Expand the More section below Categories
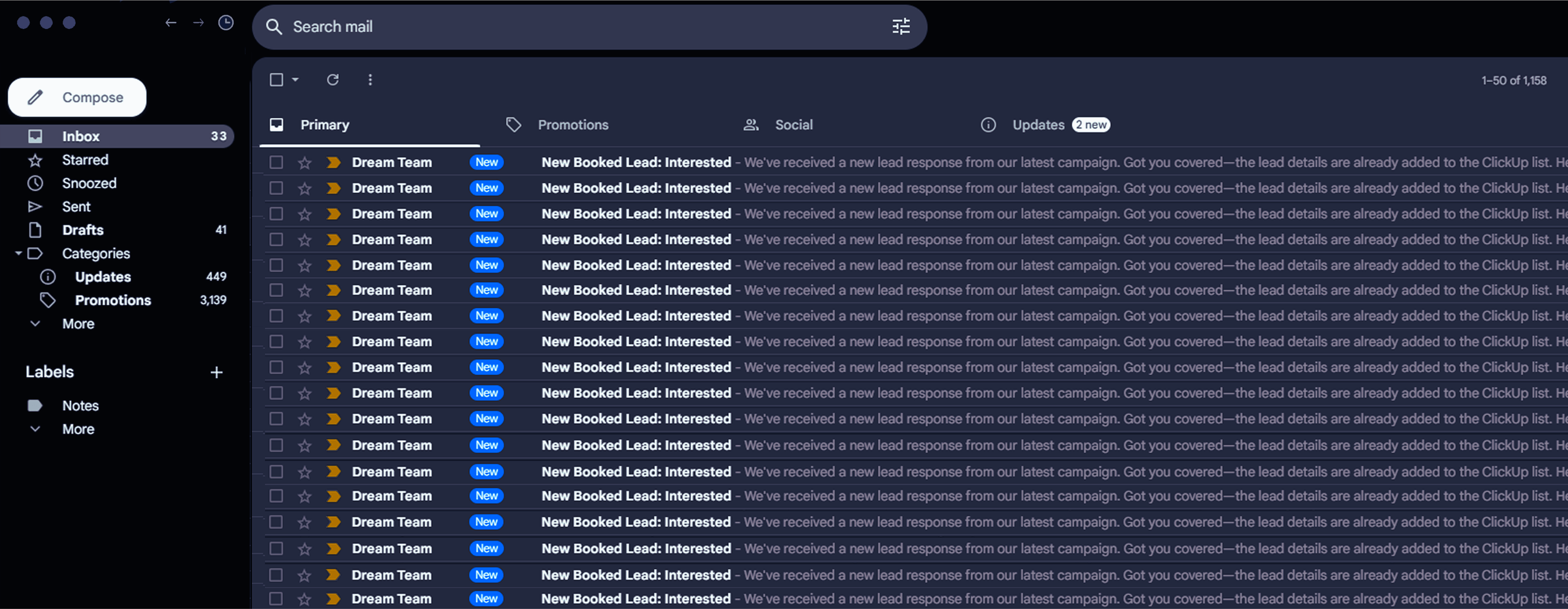 click(x=78, y=324)
